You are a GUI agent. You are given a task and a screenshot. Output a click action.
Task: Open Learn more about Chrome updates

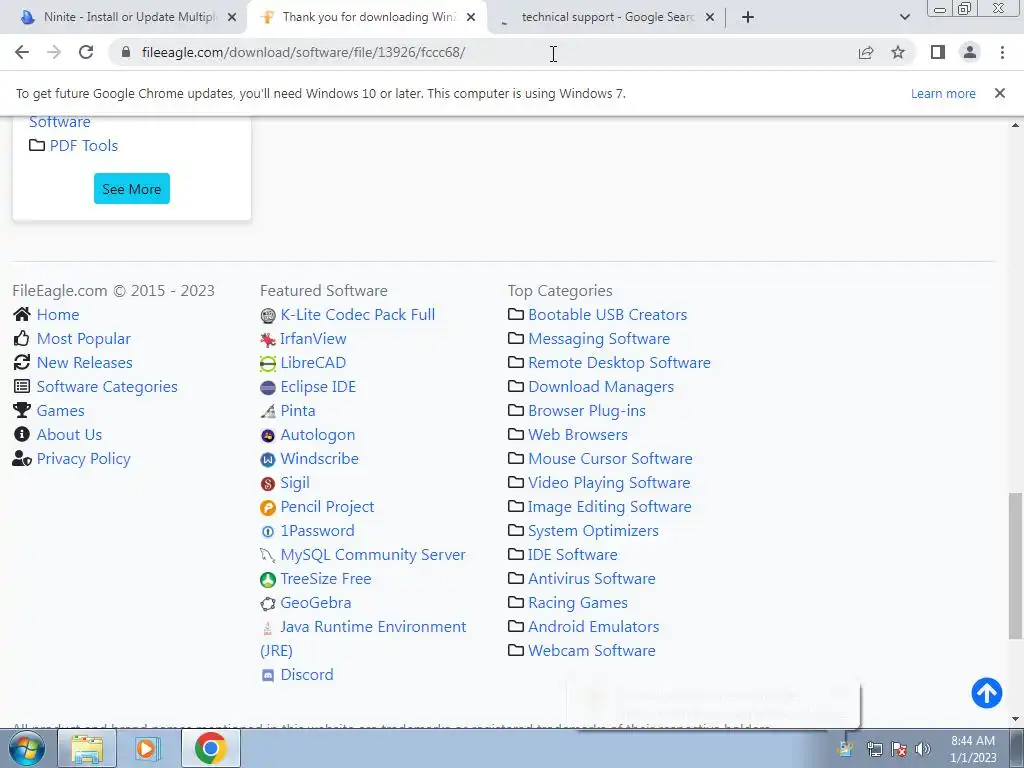pyautogui.click(x=943, y=93)
